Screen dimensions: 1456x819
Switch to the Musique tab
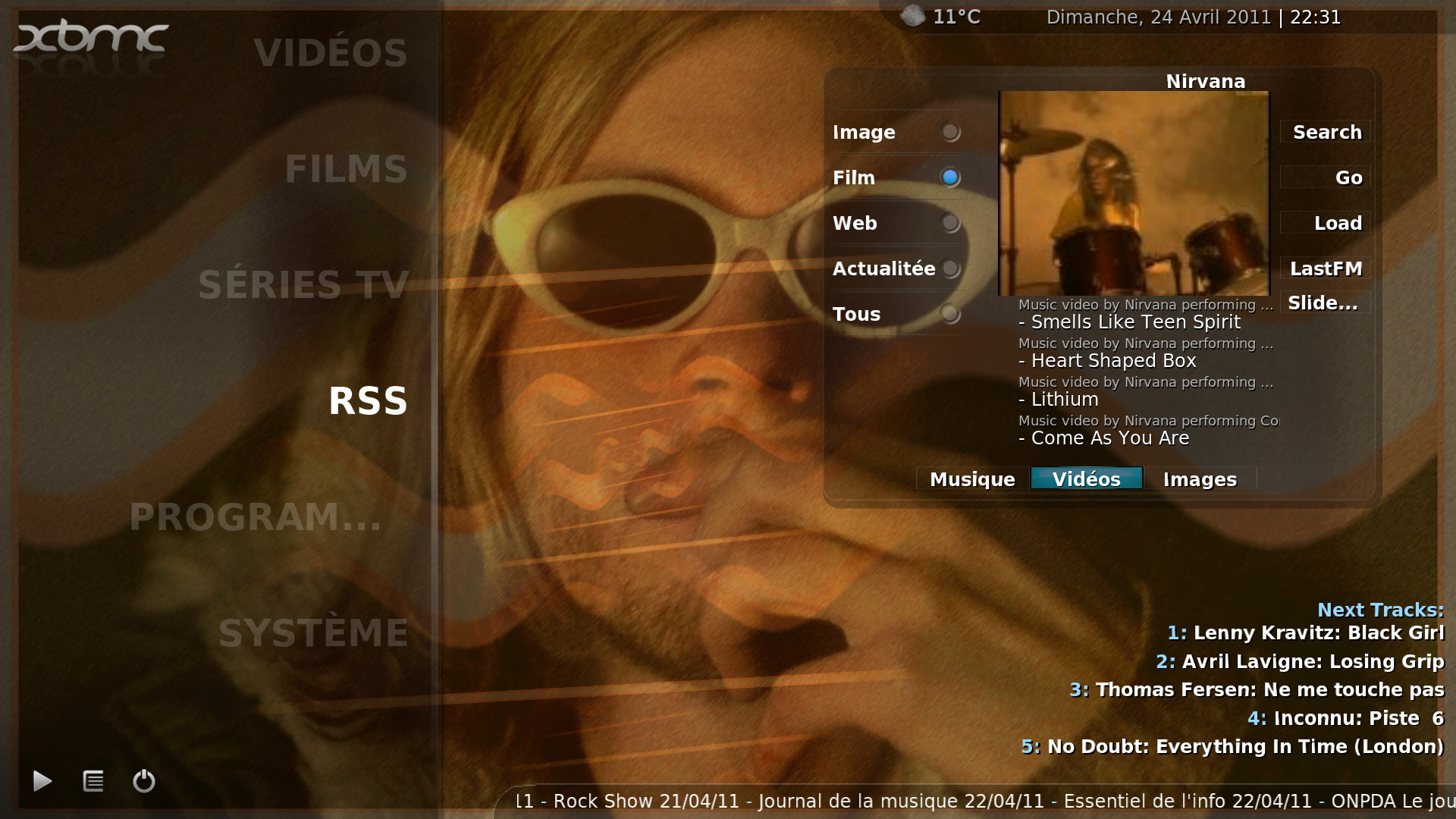tap(972, 479)
